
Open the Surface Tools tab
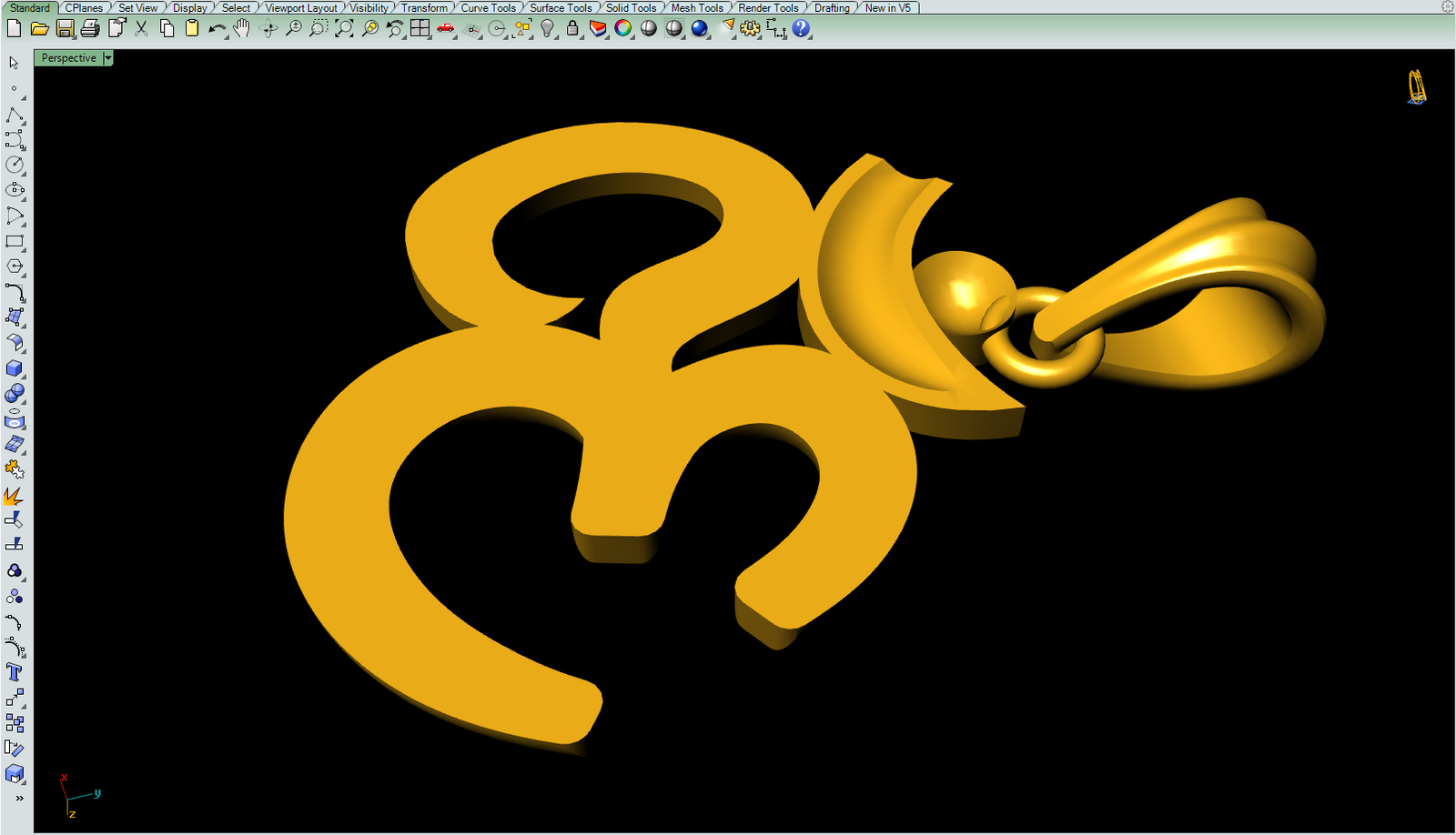click(x=561, y=7)
